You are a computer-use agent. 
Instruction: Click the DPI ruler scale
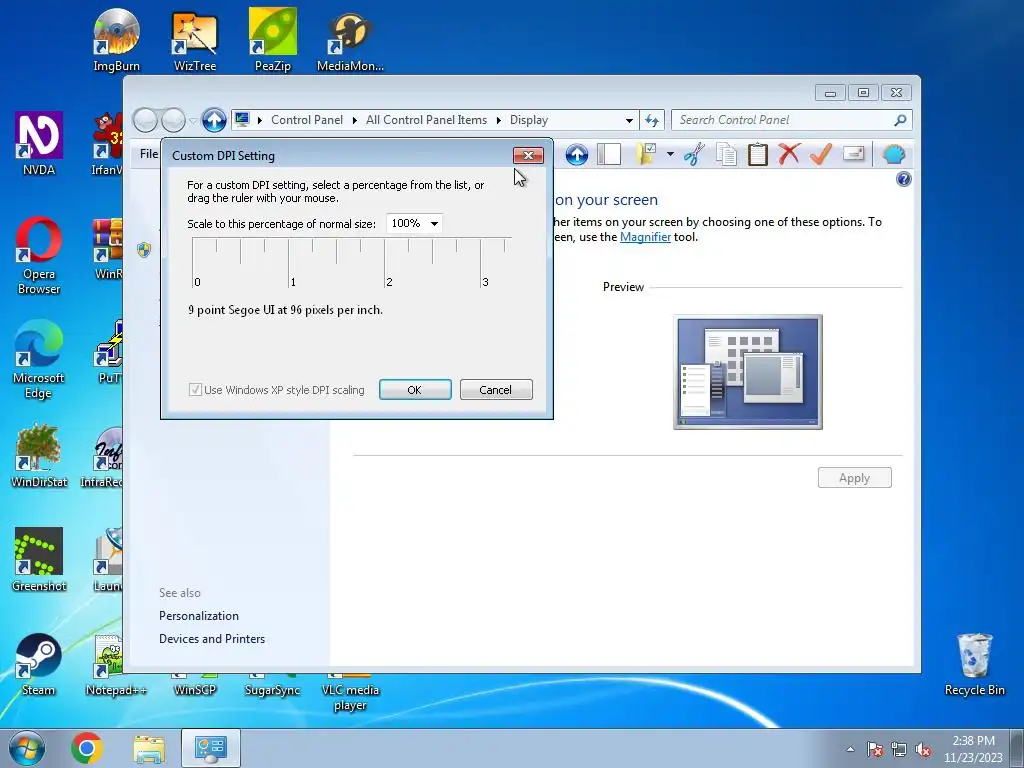tap(351, 263)
